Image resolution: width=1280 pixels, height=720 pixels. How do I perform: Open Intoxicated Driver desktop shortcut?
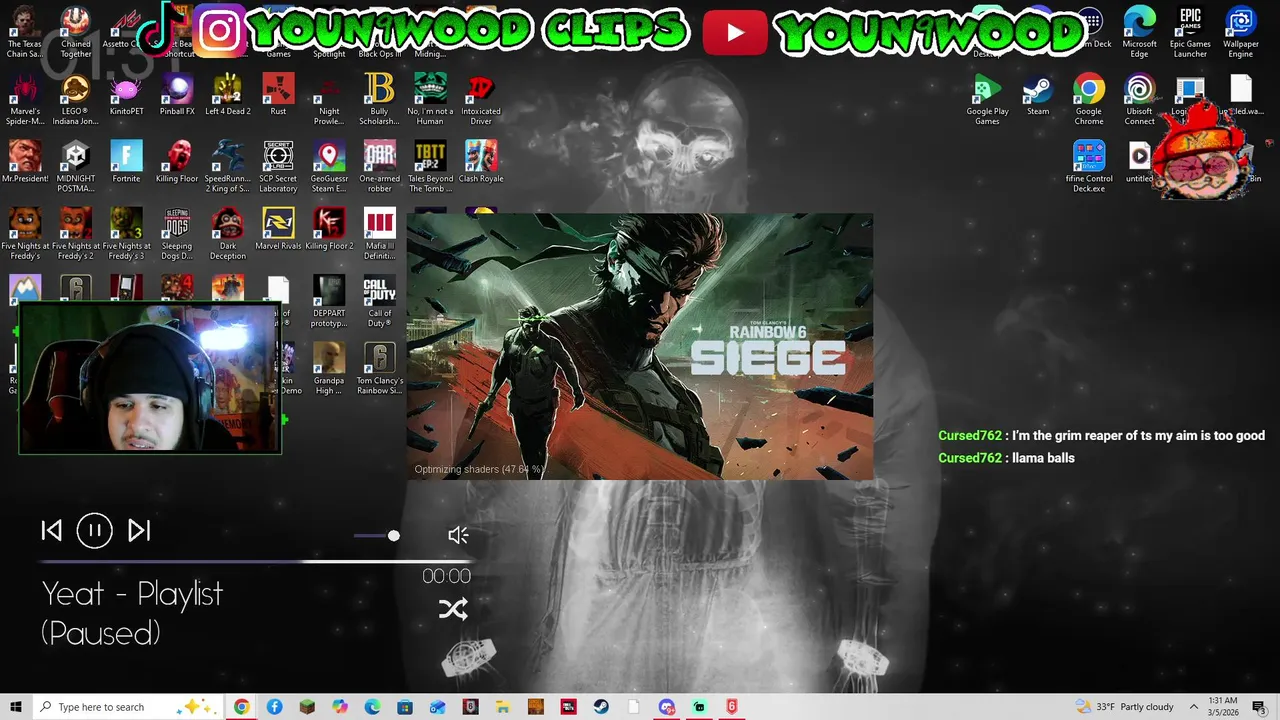point(481,100)
